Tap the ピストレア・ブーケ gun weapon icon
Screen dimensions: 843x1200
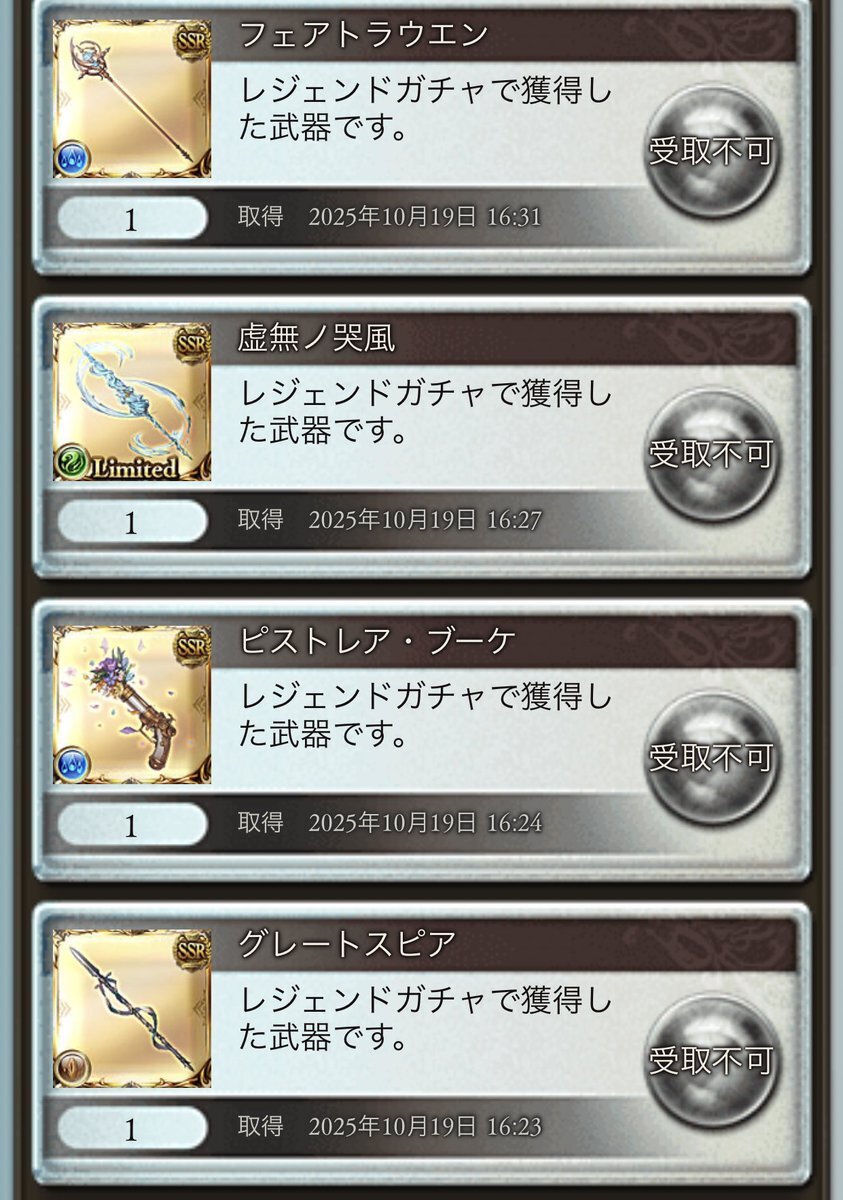tap(132, 705)
